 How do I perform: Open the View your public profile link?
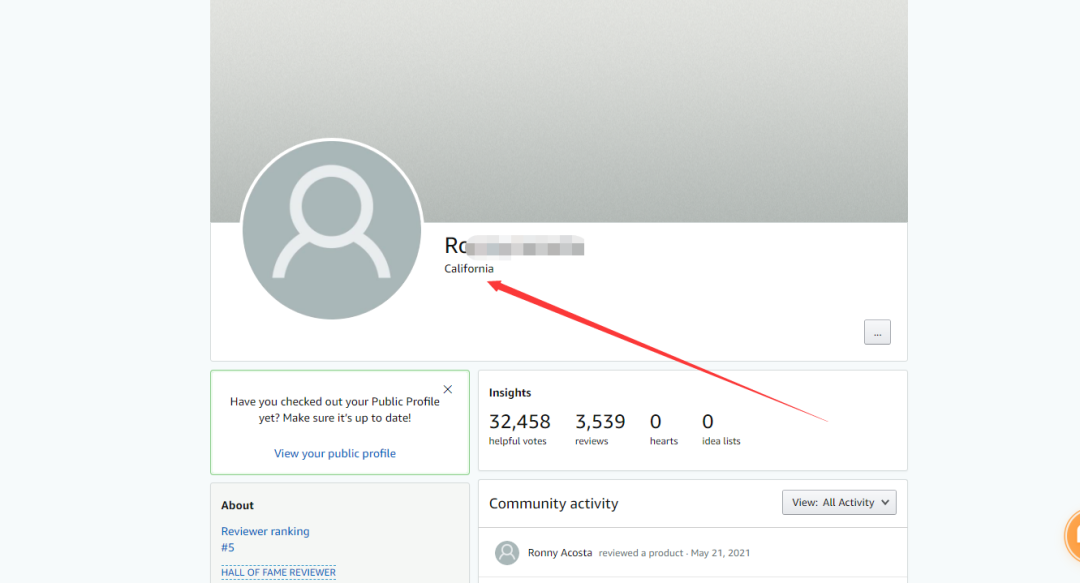(335, 453)
